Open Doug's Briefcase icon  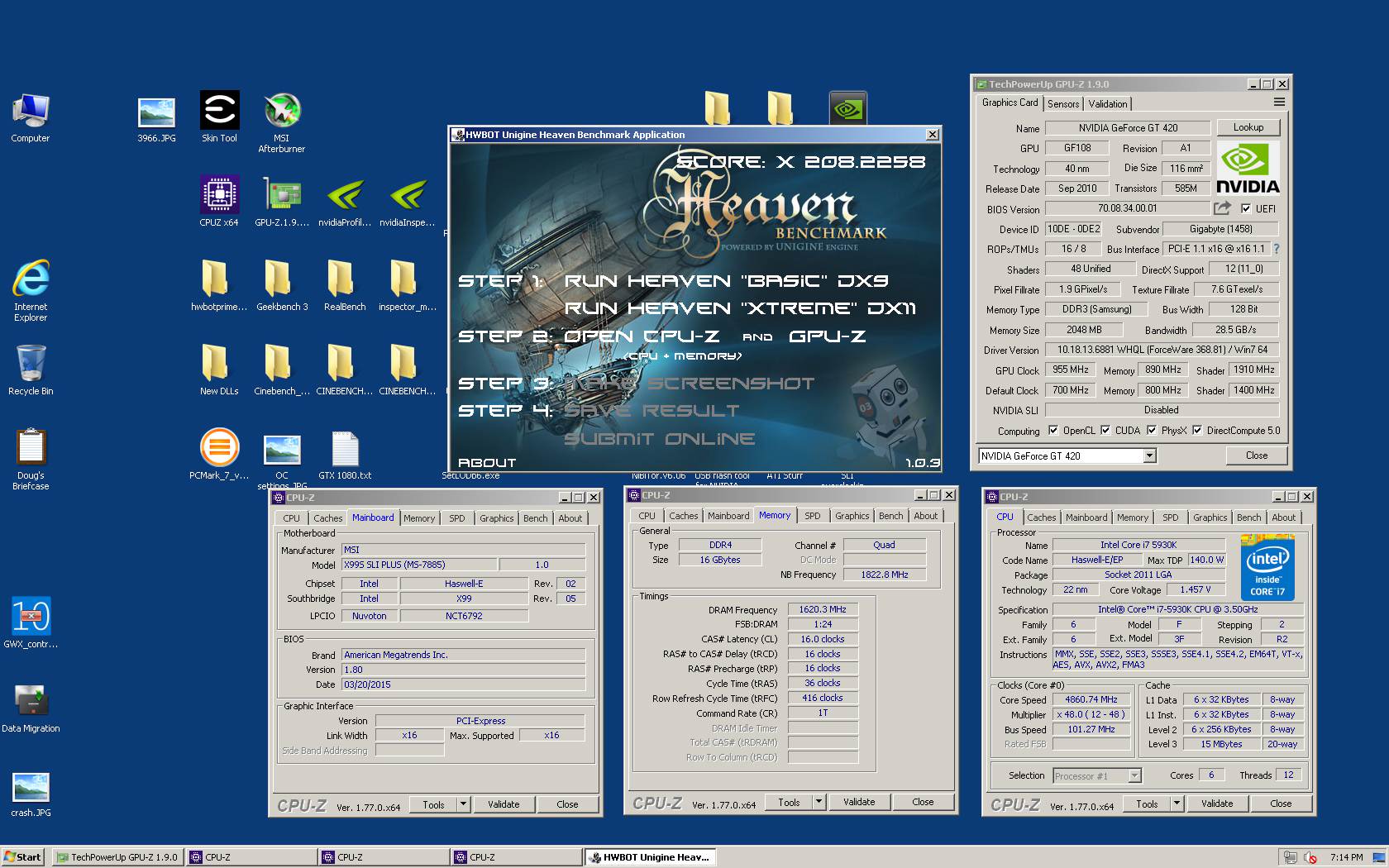pos(31,459)
